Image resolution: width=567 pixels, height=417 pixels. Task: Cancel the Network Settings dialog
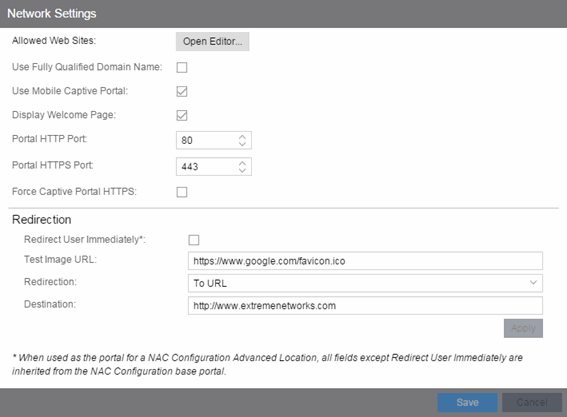coord(532,403)
